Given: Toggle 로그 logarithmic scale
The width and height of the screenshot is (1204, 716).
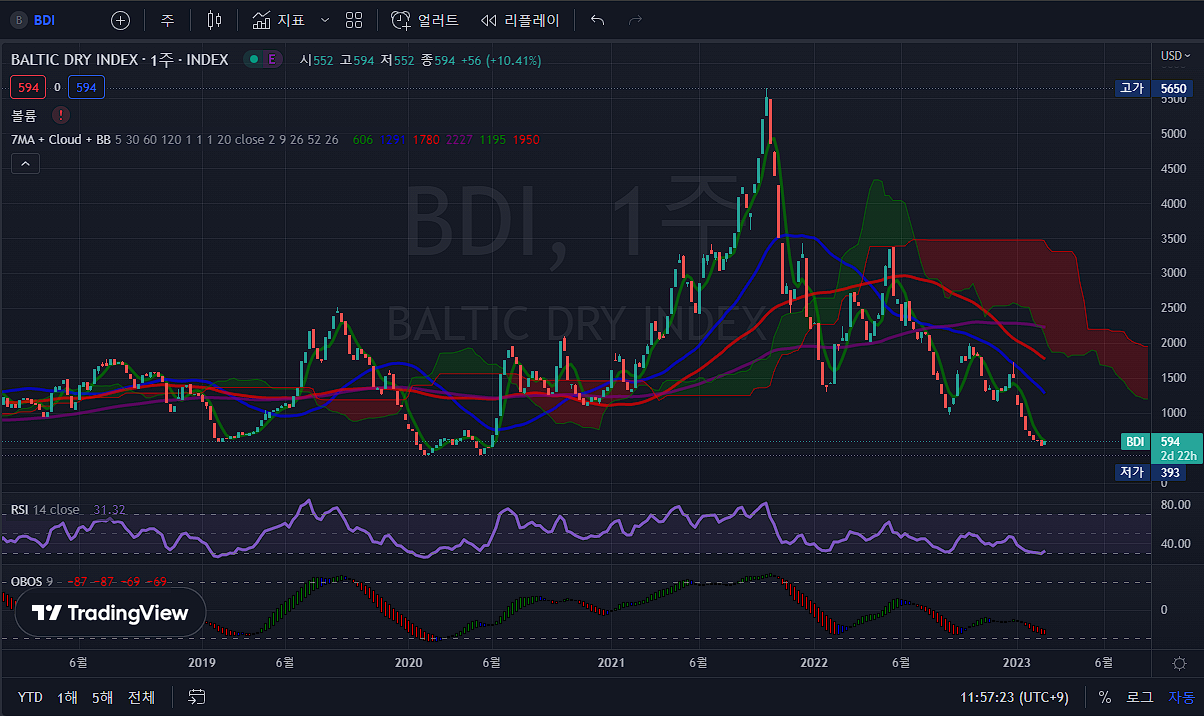Looking at the screenshot, I should click(1139, 697).
